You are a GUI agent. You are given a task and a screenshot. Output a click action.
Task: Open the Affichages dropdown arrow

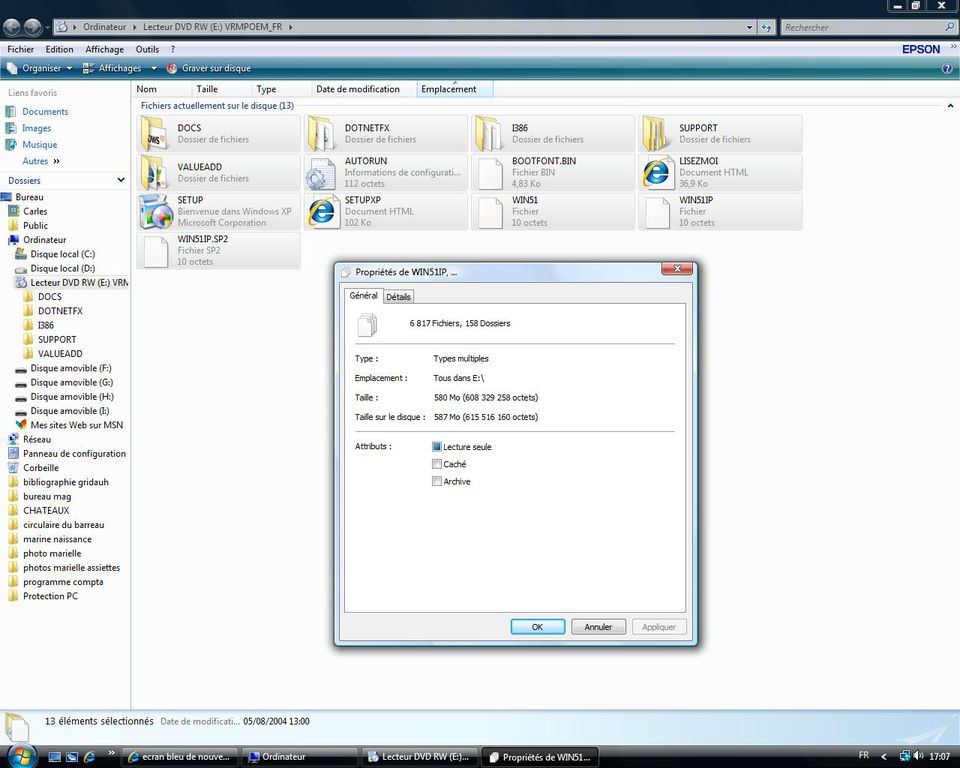tap(154, 68)
